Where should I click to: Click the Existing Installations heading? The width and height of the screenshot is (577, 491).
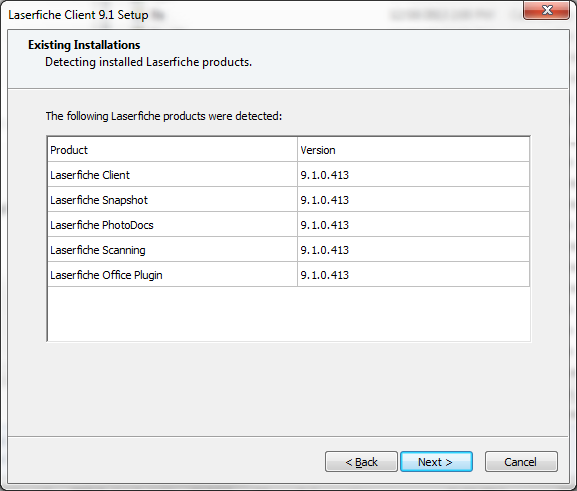click(84, 45)
